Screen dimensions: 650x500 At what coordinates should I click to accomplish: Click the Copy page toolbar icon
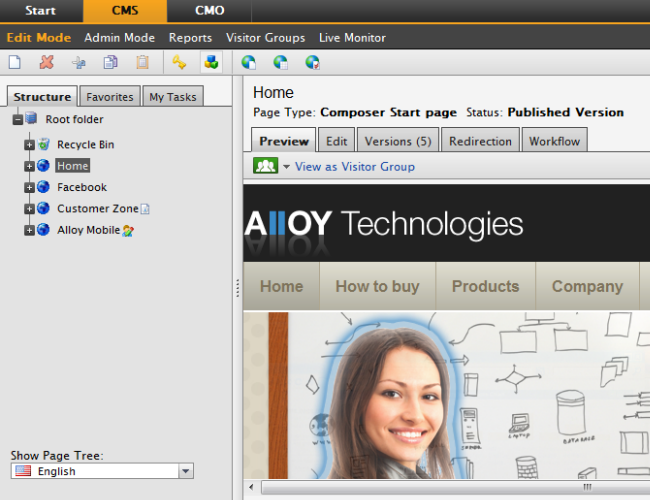point(110,62)
